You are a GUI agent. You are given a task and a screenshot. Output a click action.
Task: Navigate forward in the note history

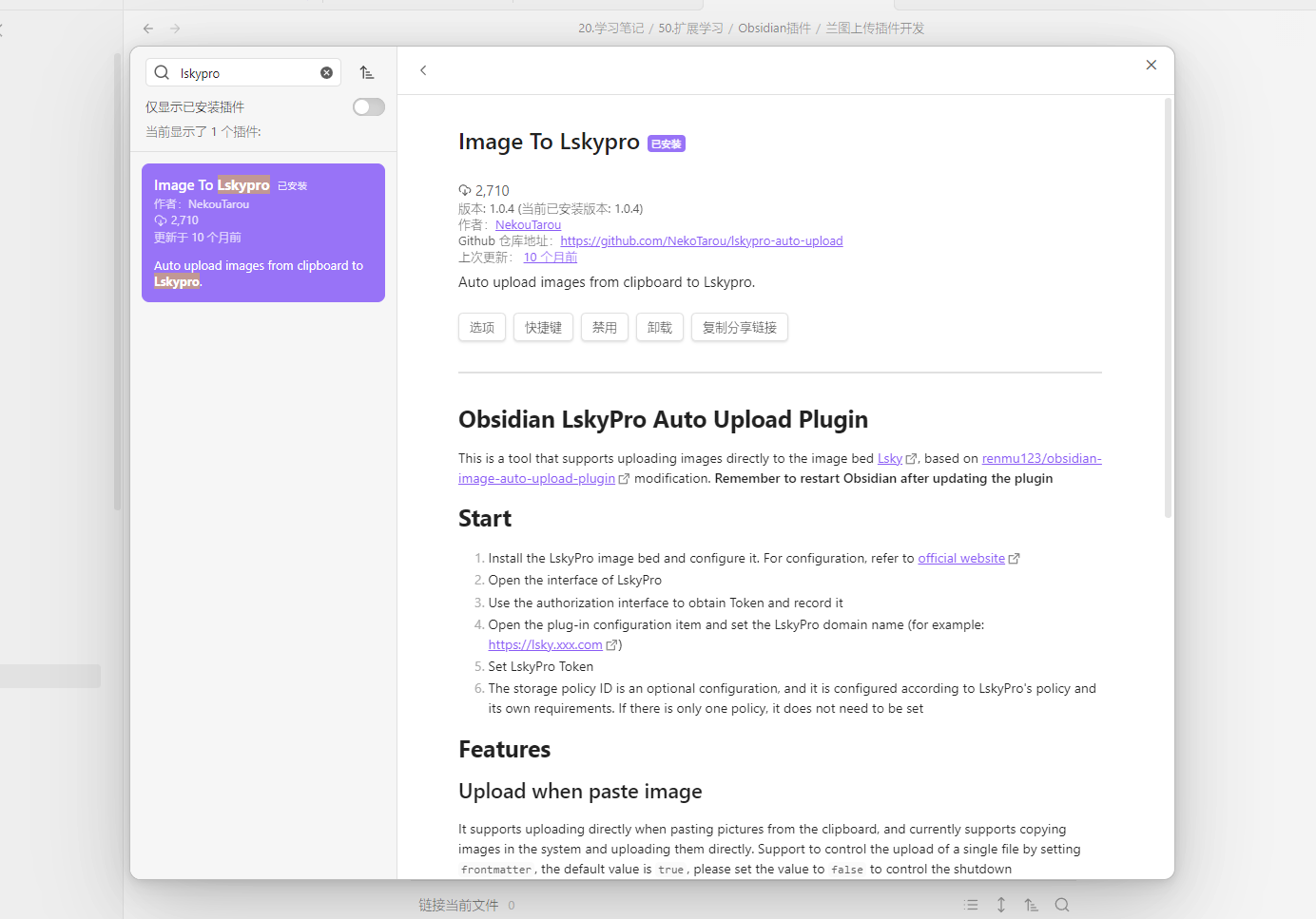coord(175,29)
